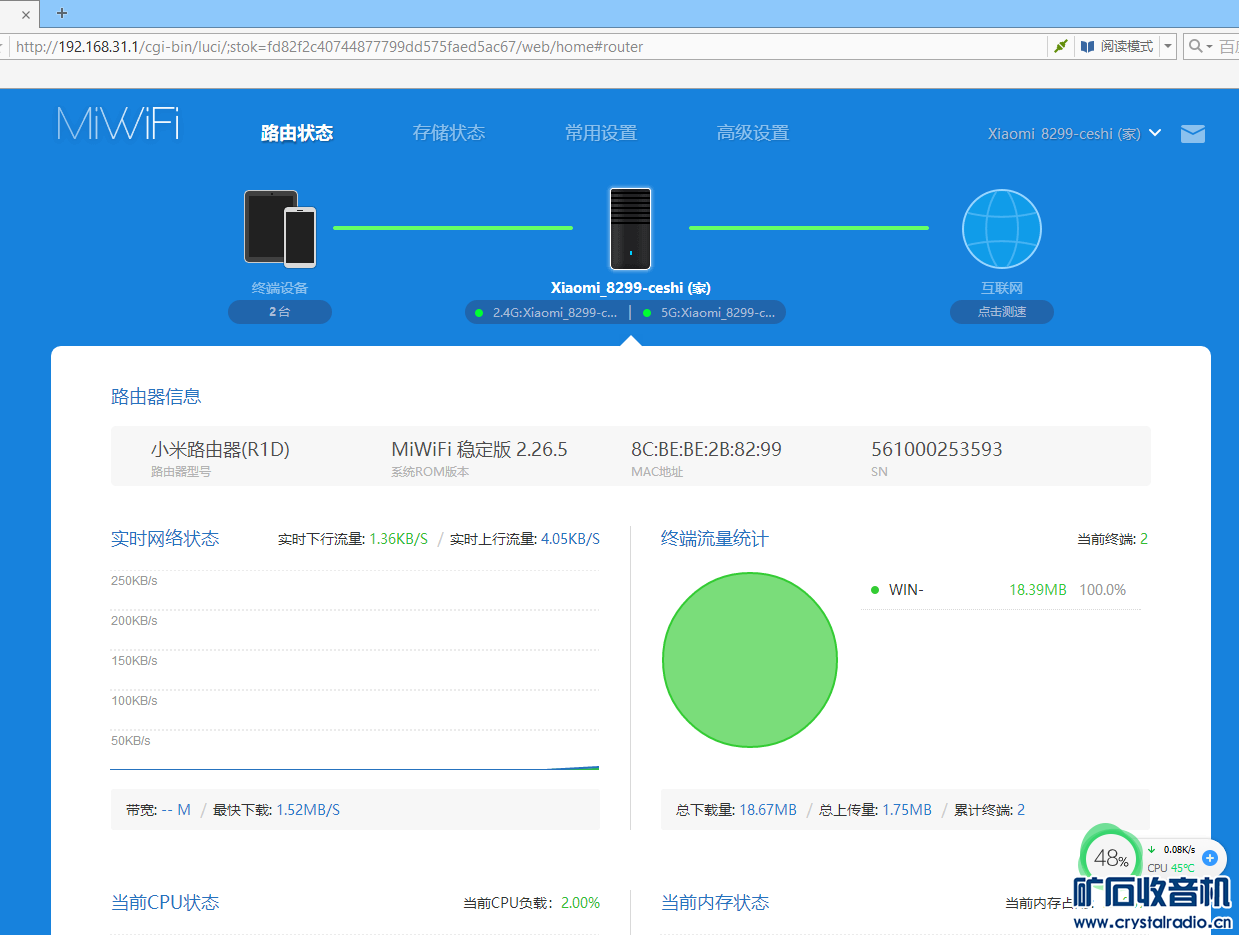Viewport: 1239px width, 935px height.
Task: Click the MiWiFi logo
Action: coord(118,123)
